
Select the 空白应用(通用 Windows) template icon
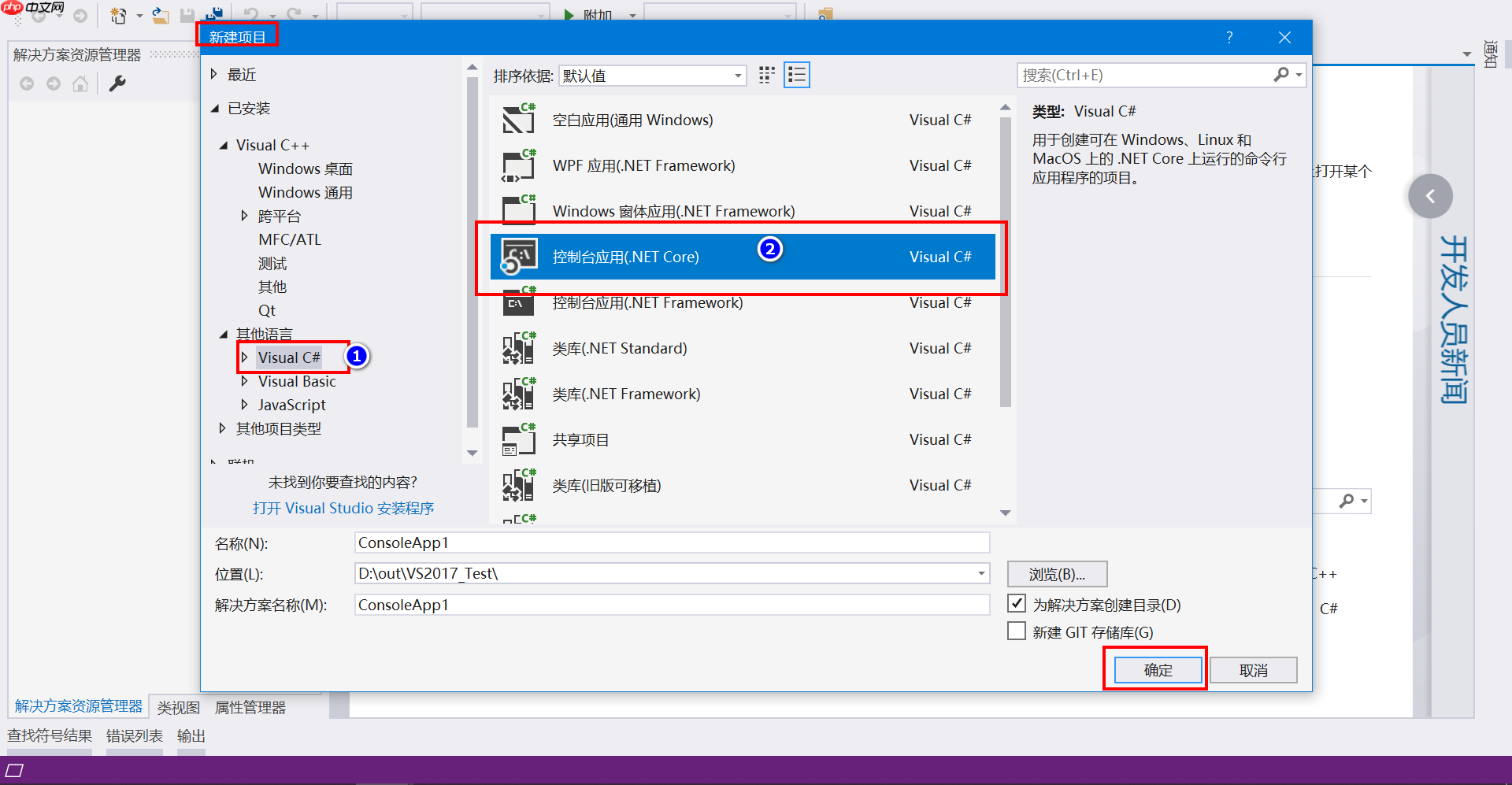click(519, 119)
